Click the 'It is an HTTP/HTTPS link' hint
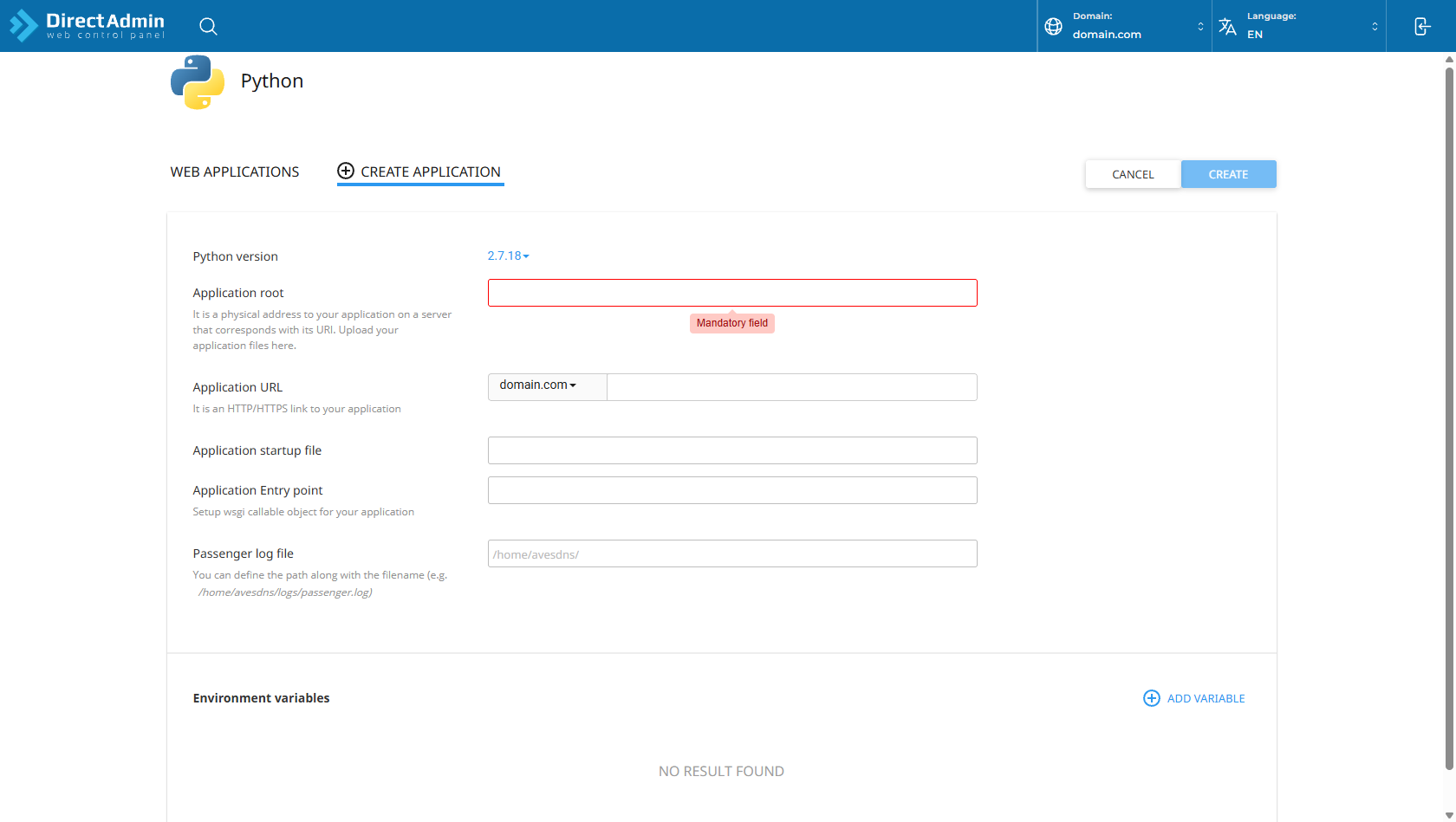1456x822 pixels. coord(297,409)
